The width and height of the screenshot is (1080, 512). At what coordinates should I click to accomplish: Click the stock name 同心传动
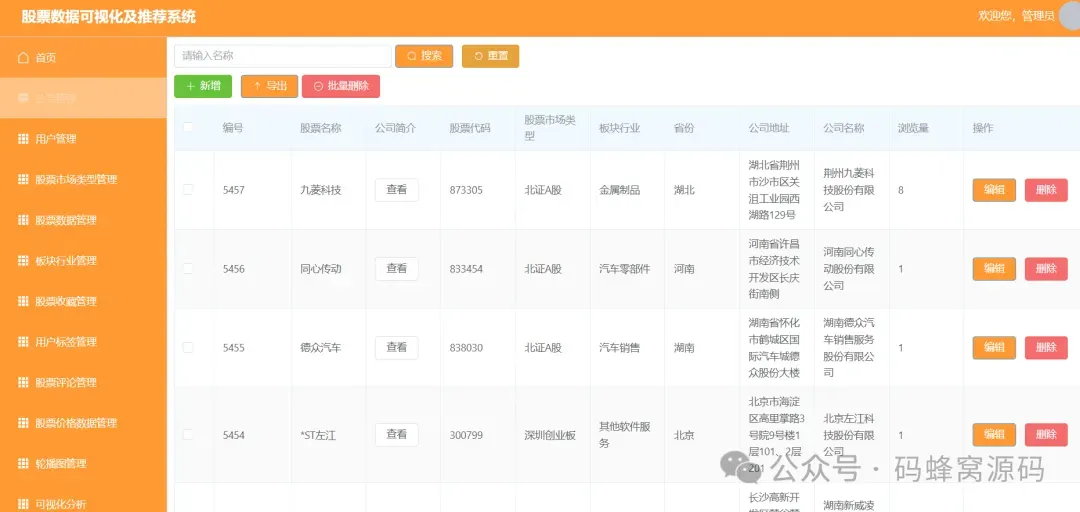pos(320,269)
